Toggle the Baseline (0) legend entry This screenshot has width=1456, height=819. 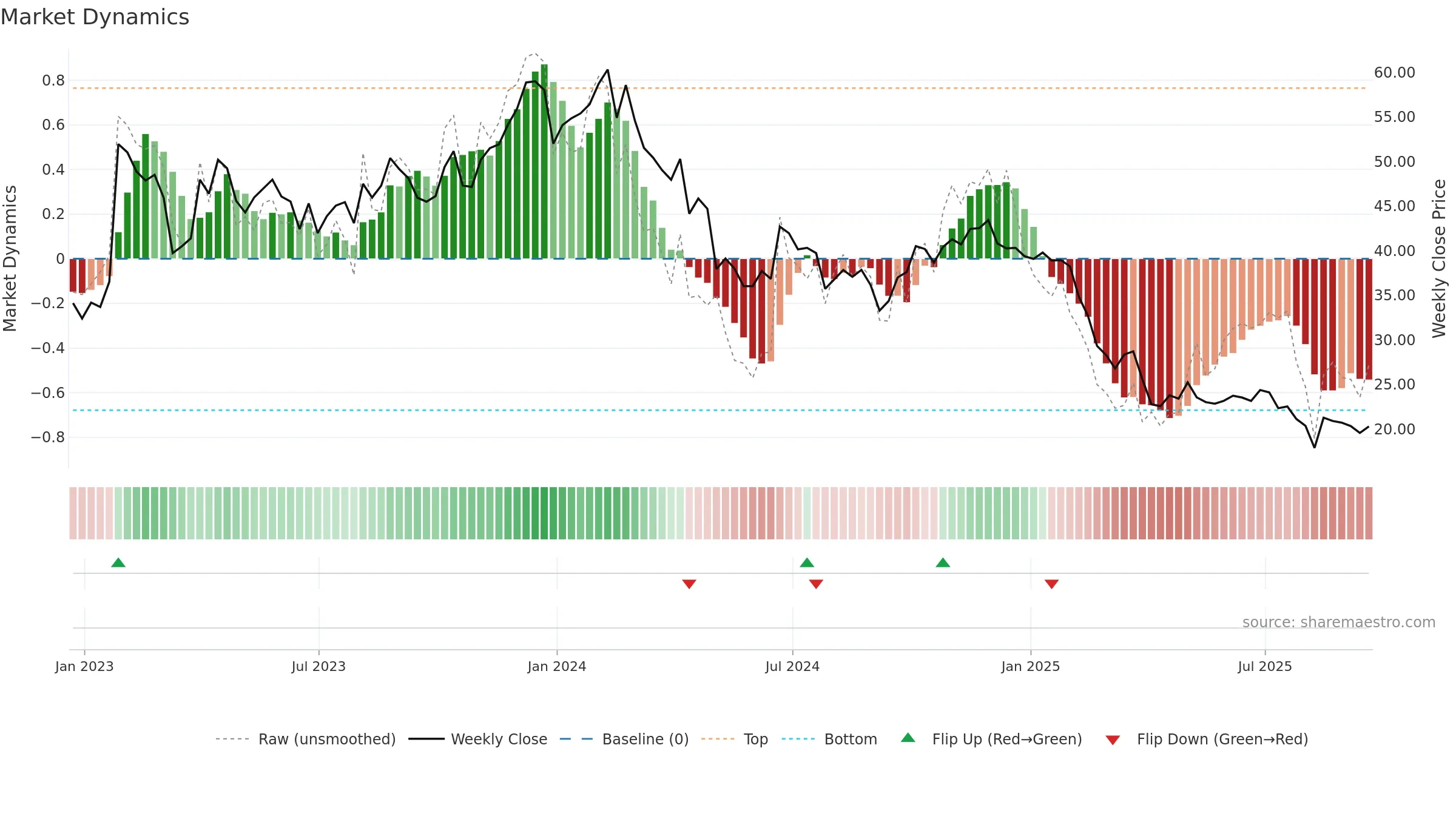click(x=624, y=739)
